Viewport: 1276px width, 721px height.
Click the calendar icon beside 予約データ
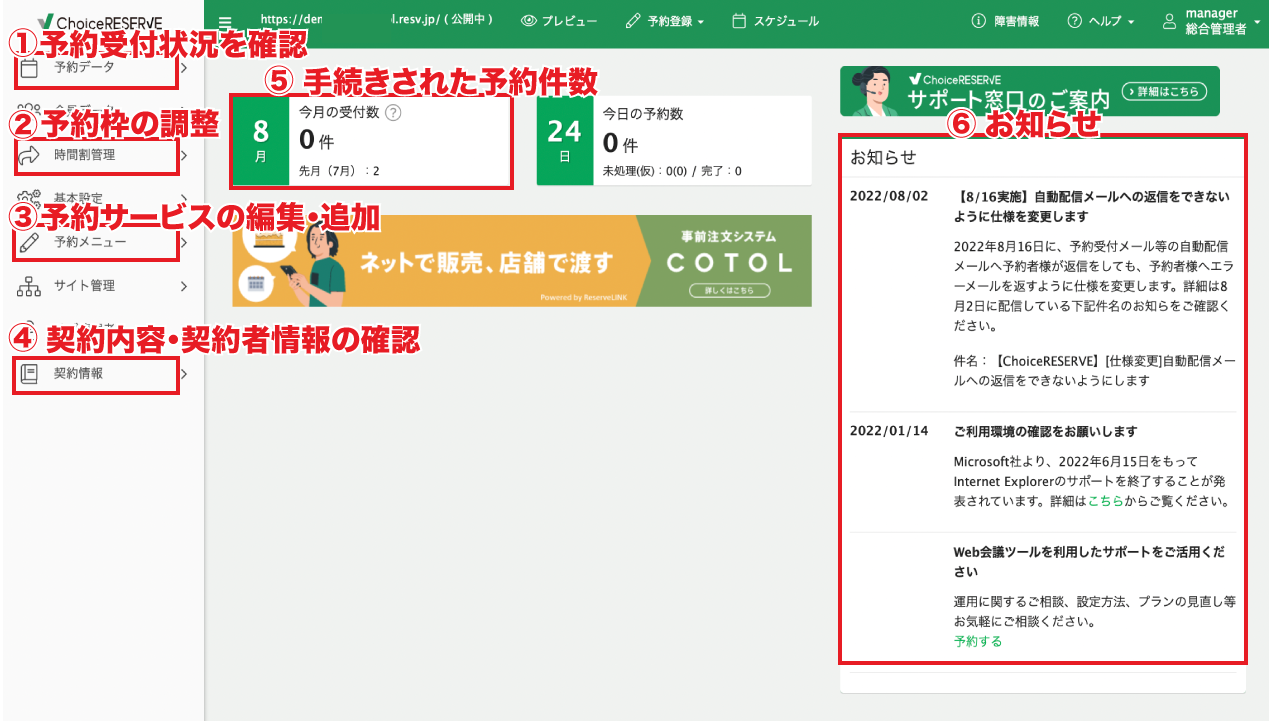click(29, 68)
